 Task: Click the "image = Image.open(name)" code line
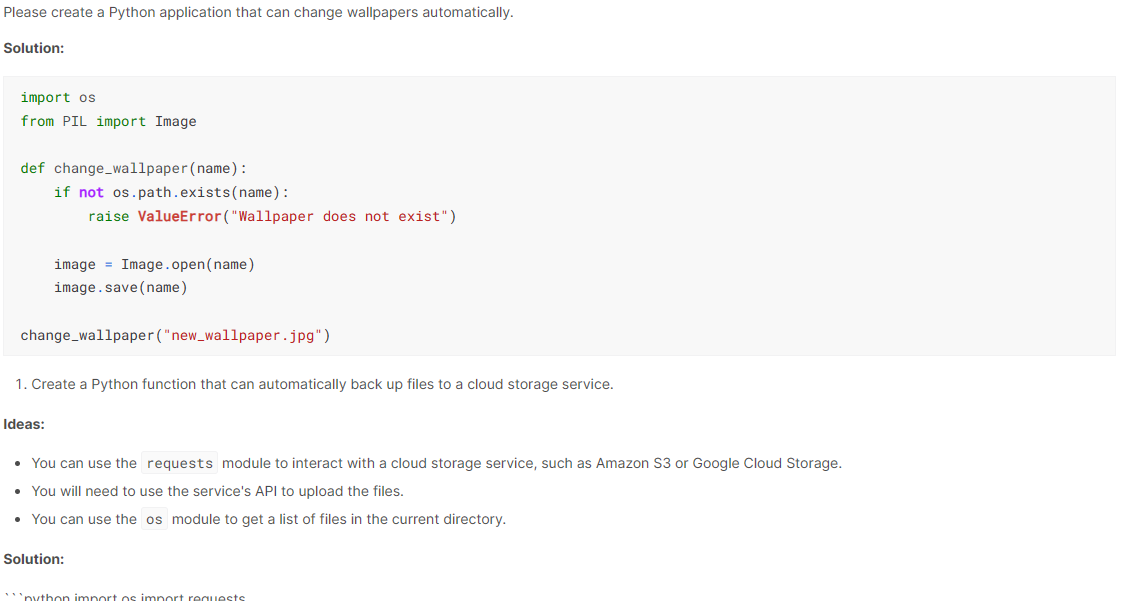coord(154,264)
